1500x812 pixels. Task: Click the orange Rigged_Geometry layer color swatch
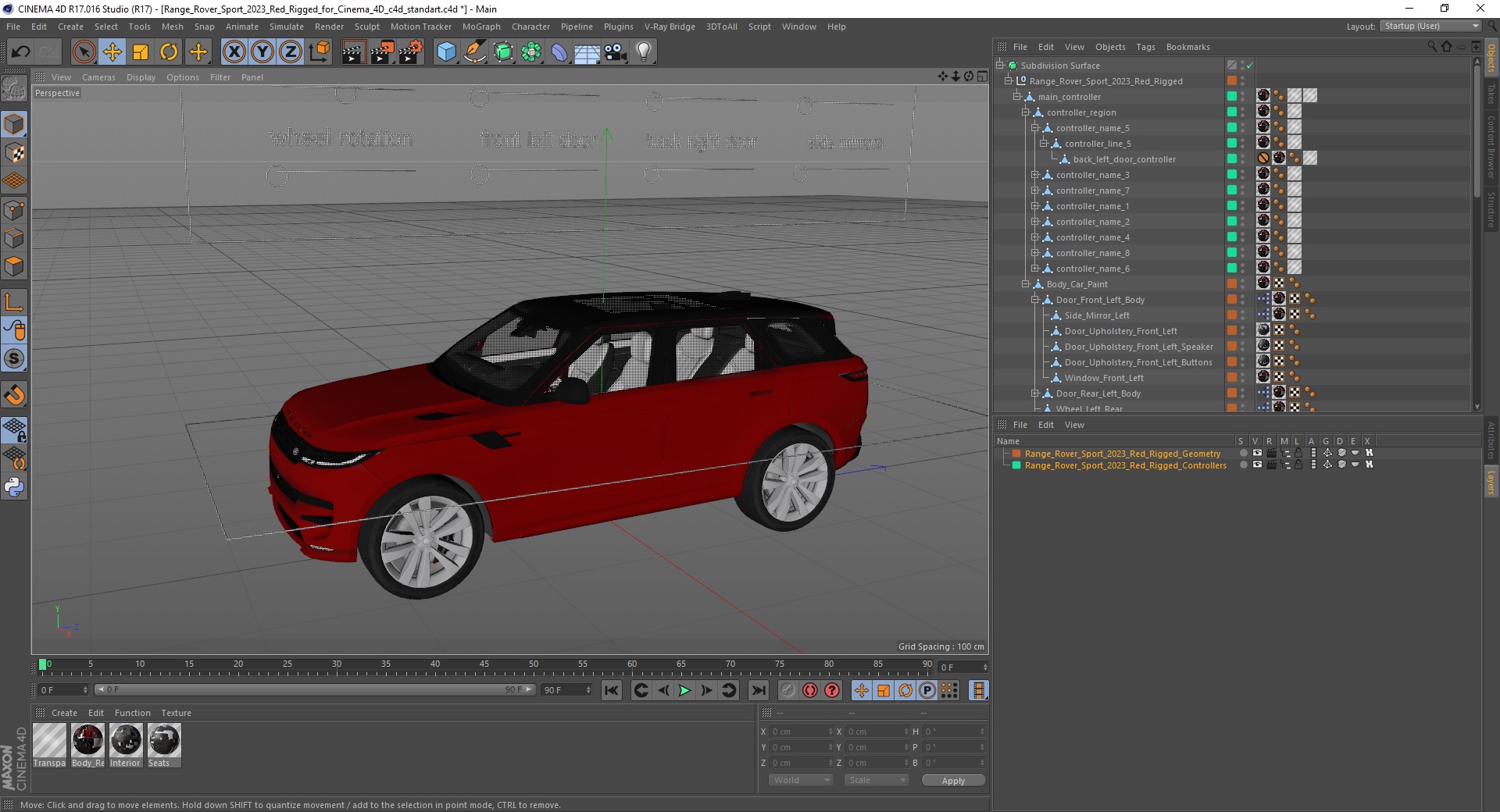(x=1016, y=453)
